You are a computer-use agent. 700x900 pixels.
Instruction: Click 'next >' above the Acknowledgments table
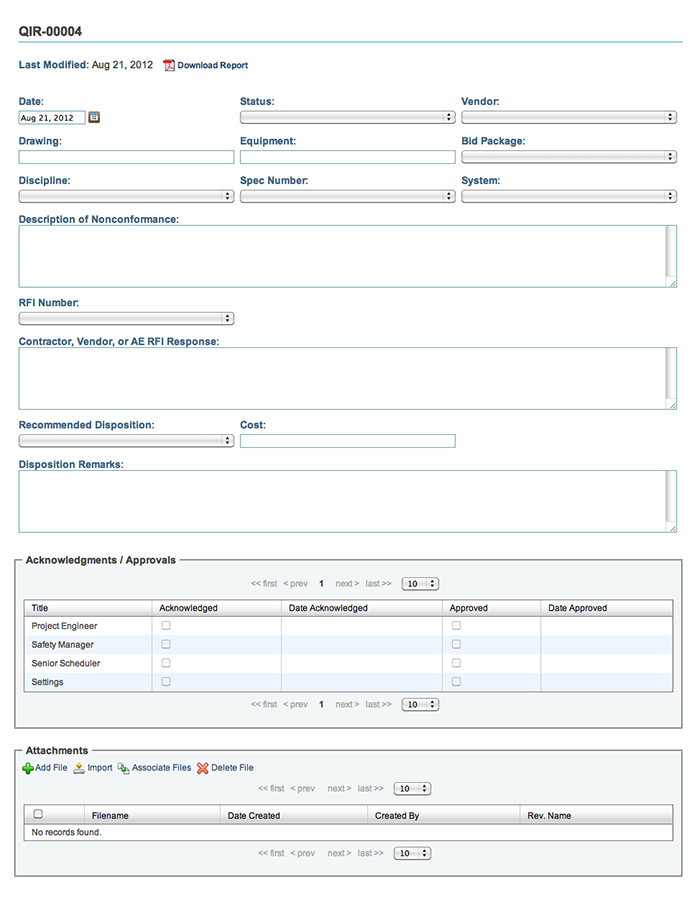[x=347, y=584]
